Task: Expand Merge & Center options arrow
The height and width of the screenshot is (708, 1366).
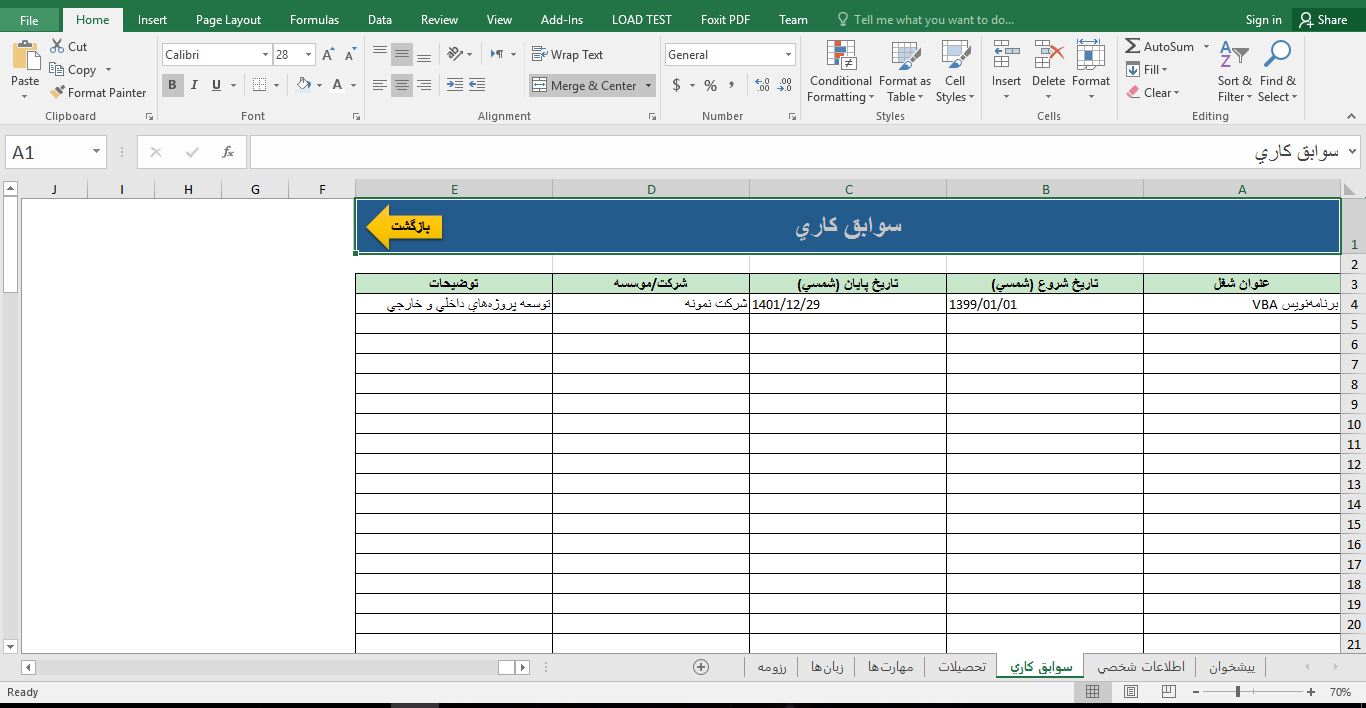Action: 648,86
